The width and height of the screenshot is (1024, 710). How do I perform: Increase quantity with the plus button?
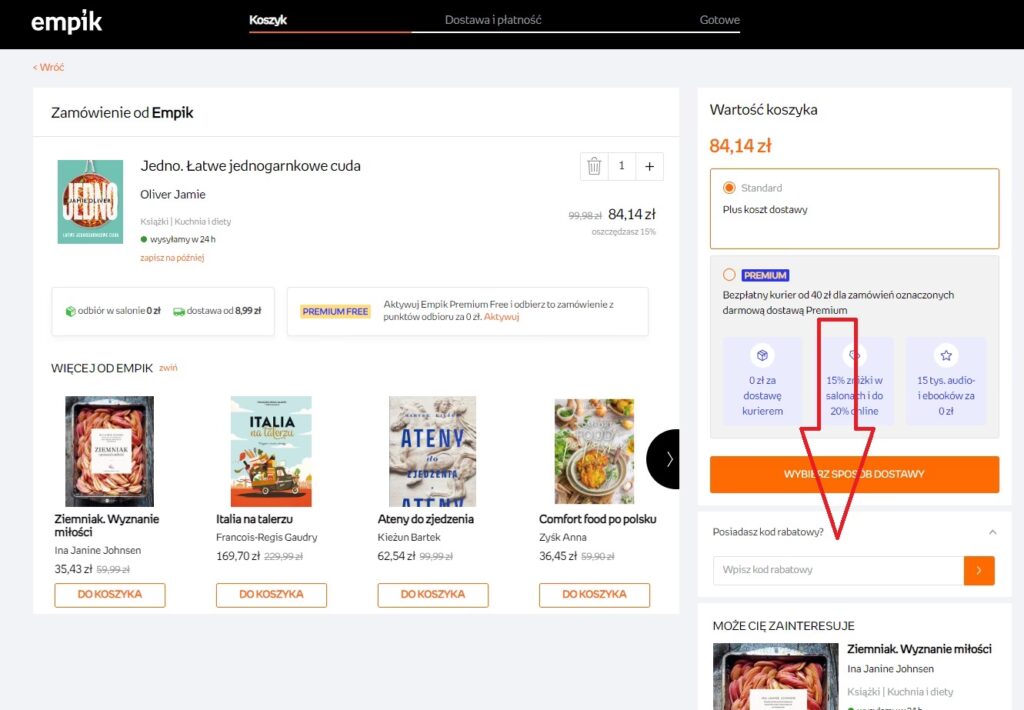[649, 167]
